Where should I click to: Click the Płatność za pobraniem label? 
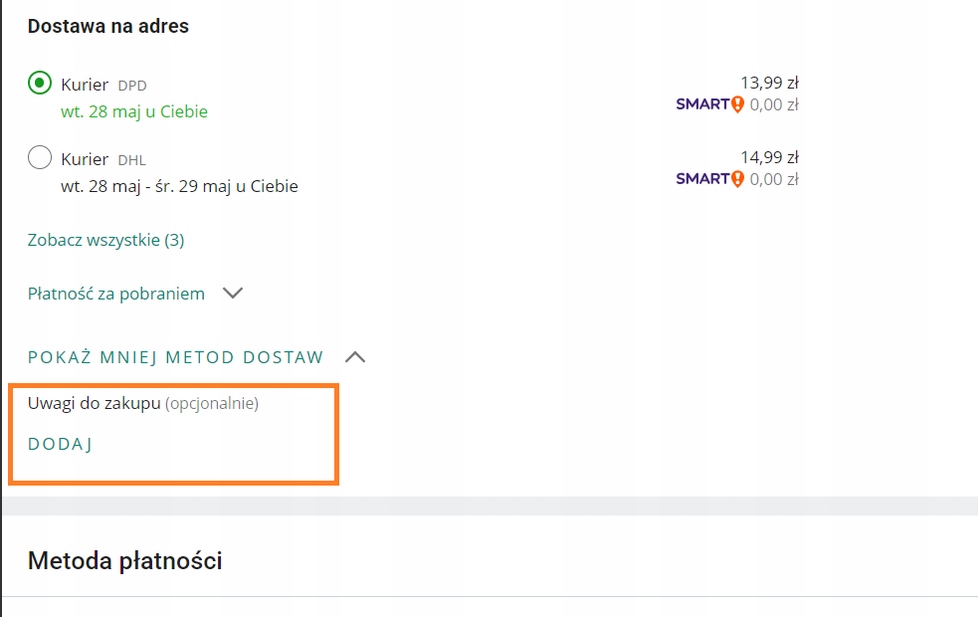click(116, 293)
